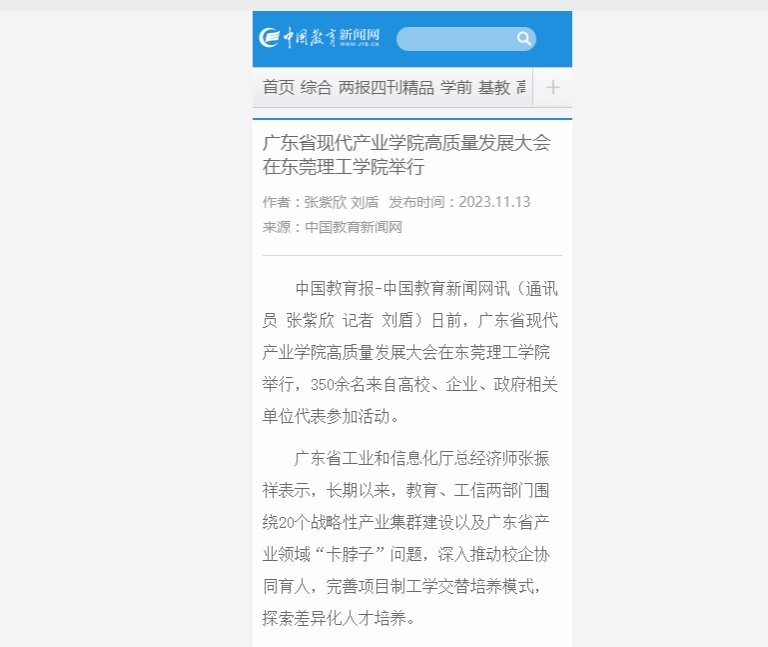Switch to the 学前 navigation tab
The height and width of the screenshot is (647, 768).
pyautogui.click(x=456, y=88)
